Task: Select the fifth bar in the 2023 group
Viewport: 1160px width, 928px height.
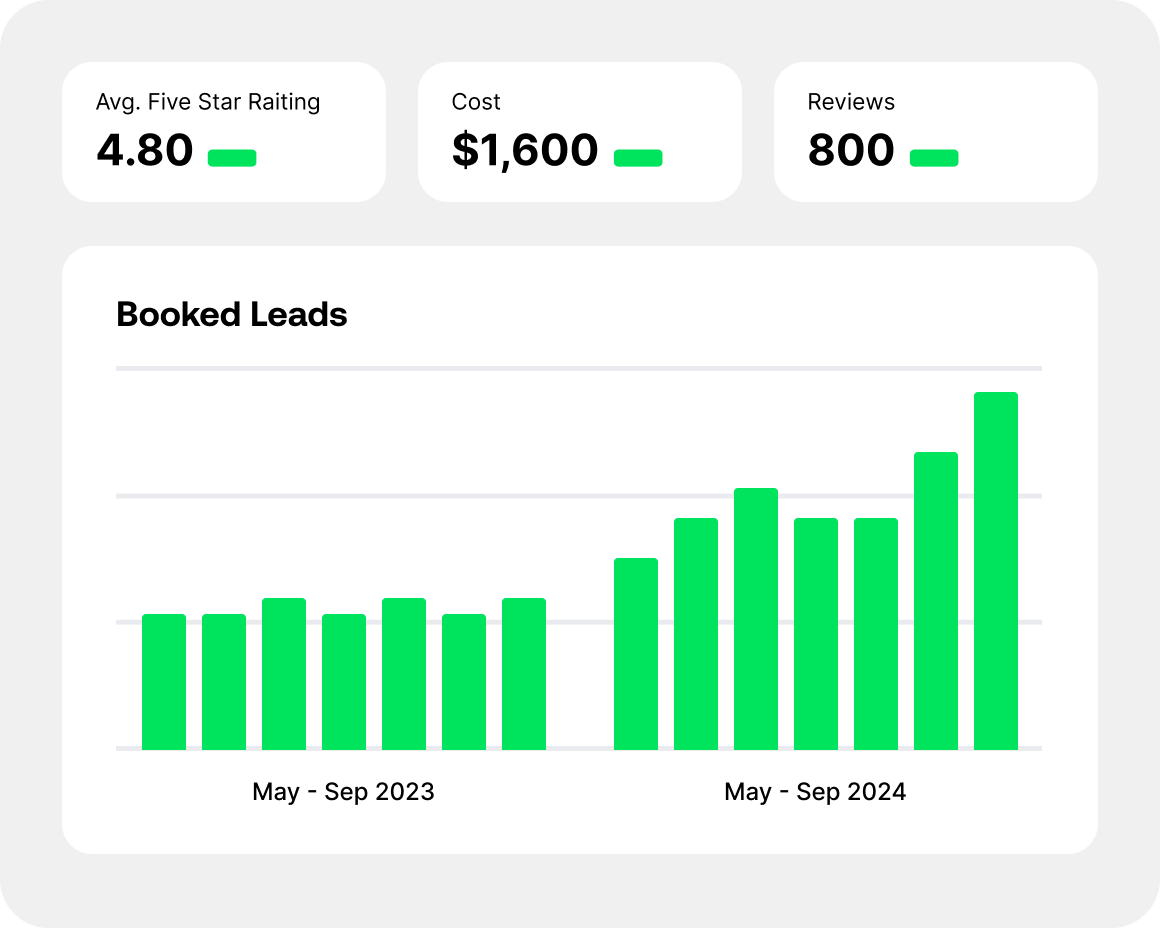Action: coord(404,674)
